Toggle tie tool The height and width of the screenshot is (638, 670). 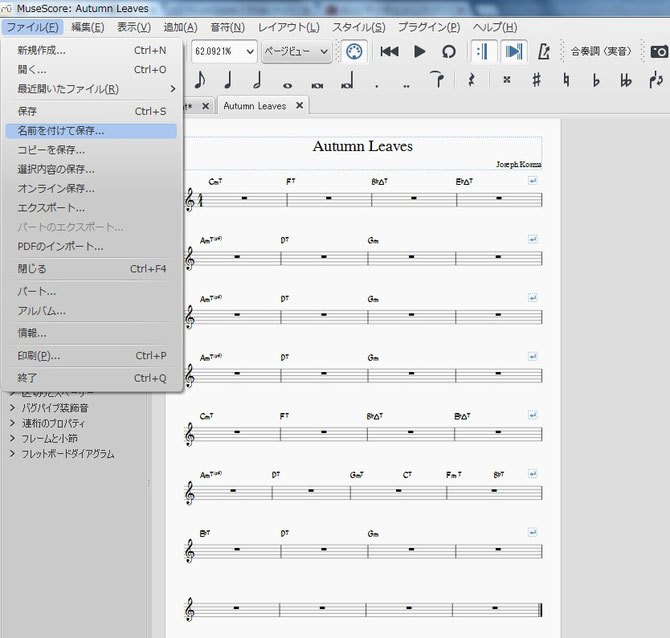coord(437,79)
